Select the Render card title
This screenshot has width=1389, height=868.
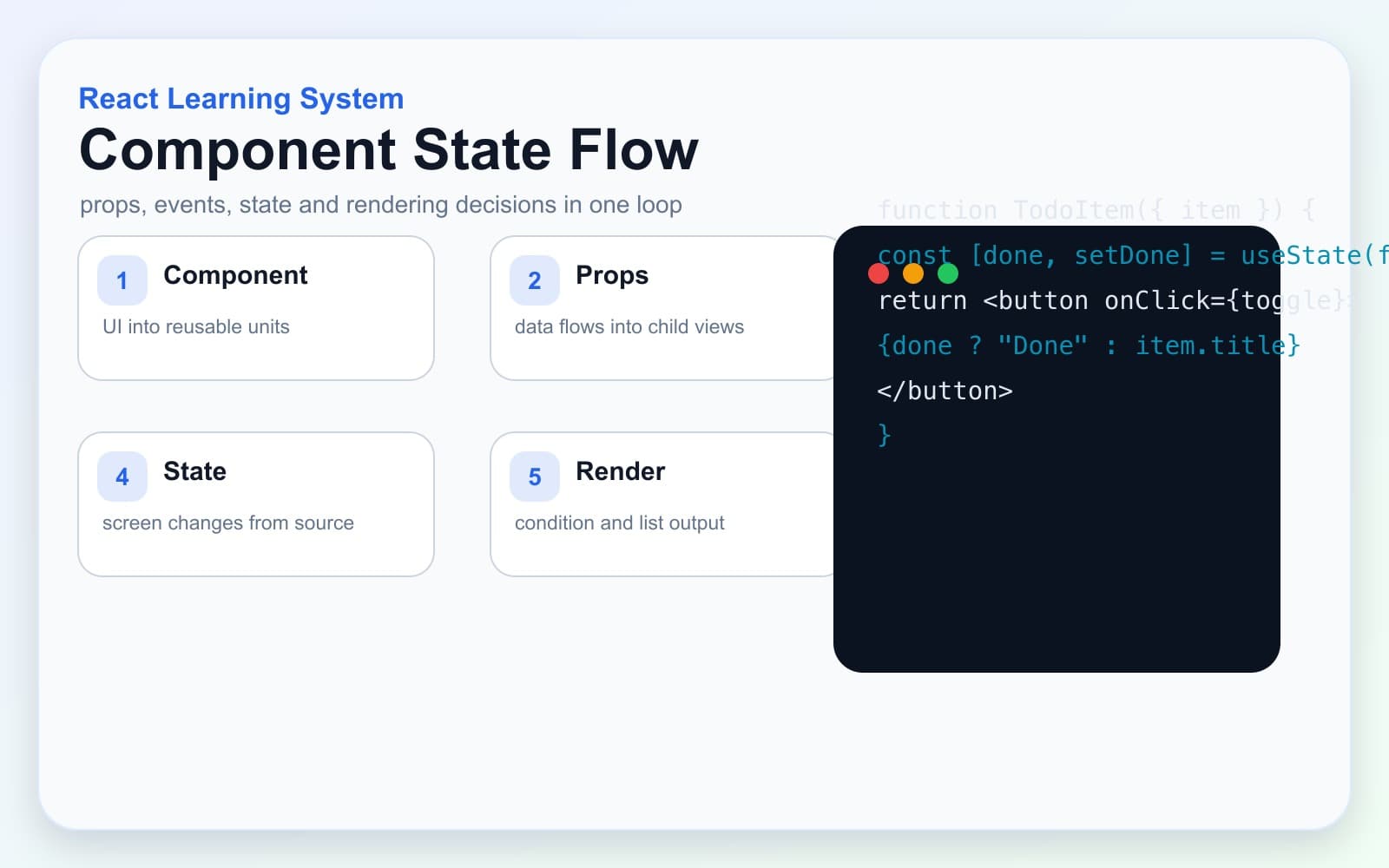tap(620, 471)
